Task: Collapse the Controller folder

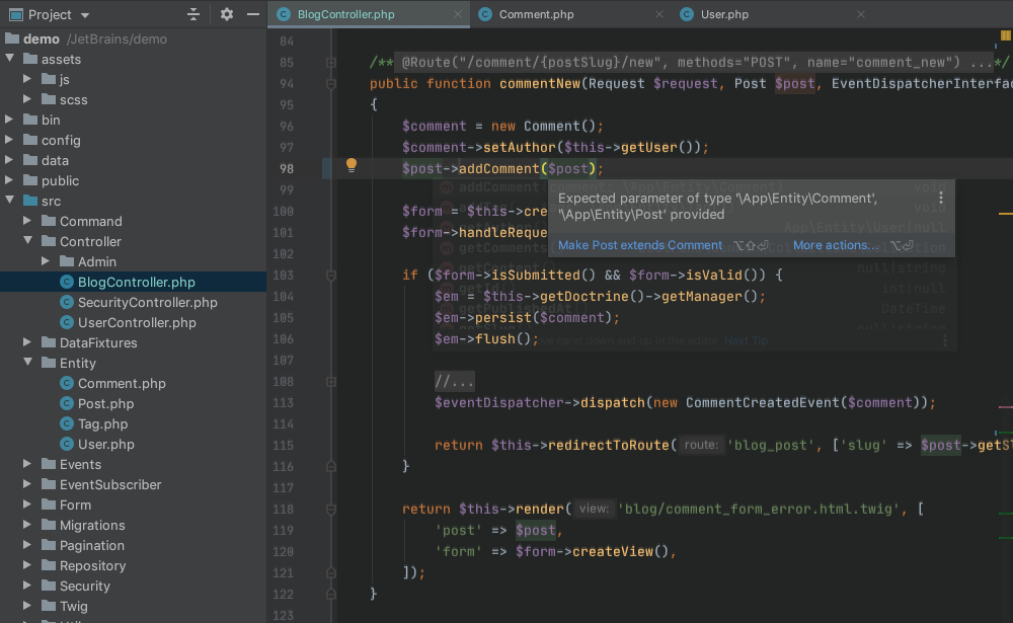Action: pyautogui.click(x=29, y=241)
